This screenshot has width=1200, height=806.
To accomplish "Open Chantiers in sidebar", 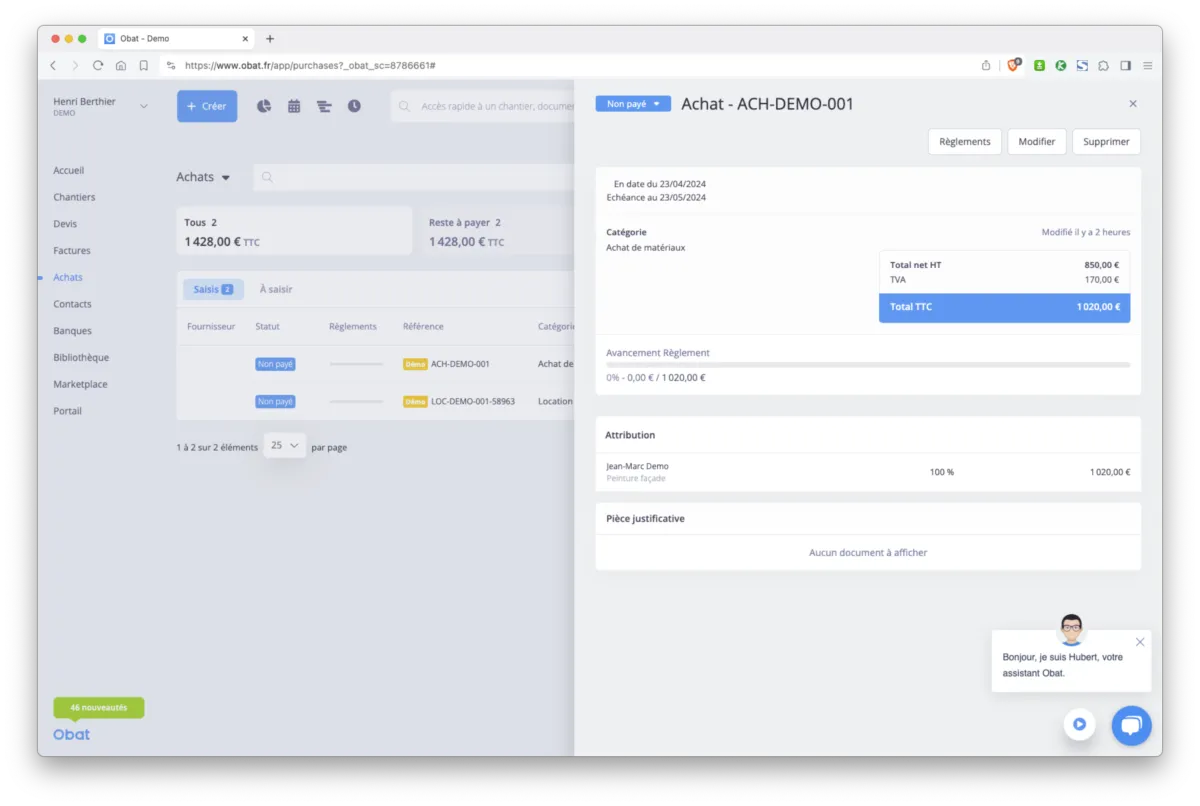I will pyautogui.click(x=74, y=197).
